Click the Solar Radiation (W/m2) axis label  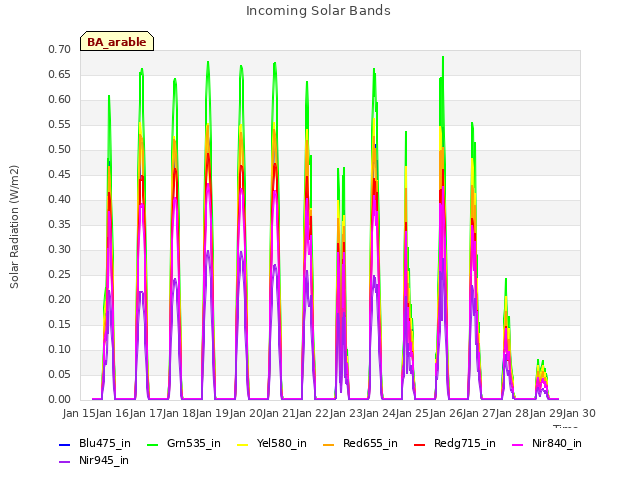14,227
